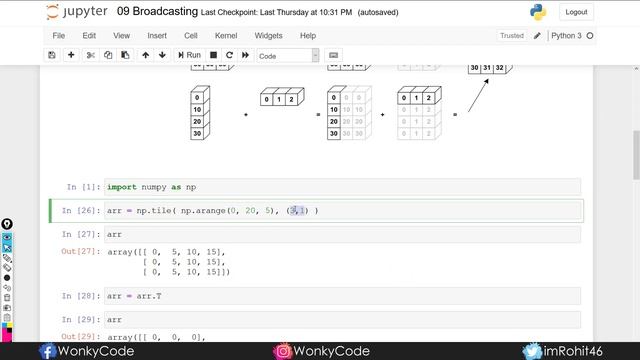Click the clipboard icon in annotation bar
The image size is (640, 360).
pos(7,318)
